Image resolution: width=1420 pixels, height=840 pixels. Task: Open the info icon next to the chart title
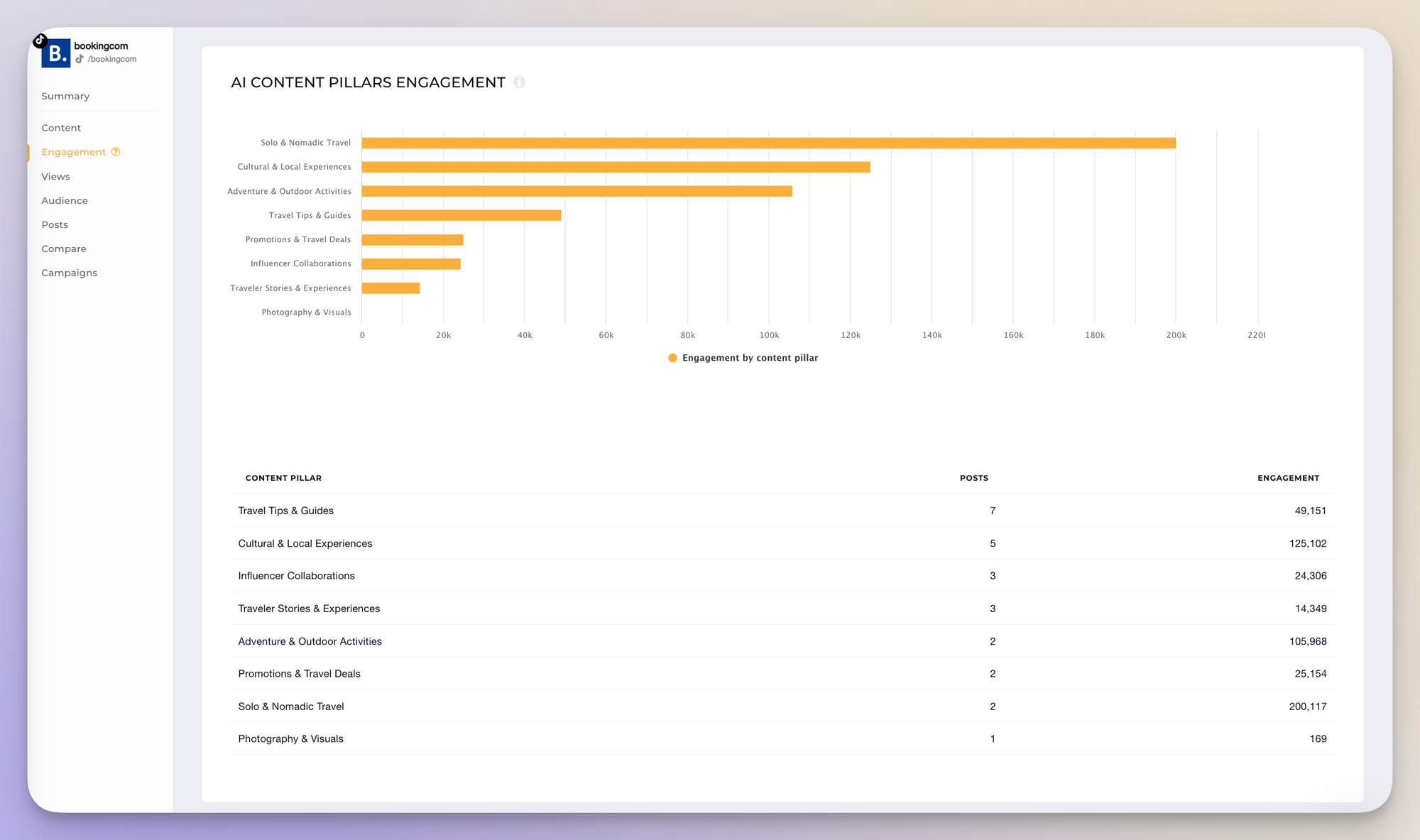(520, 82)
